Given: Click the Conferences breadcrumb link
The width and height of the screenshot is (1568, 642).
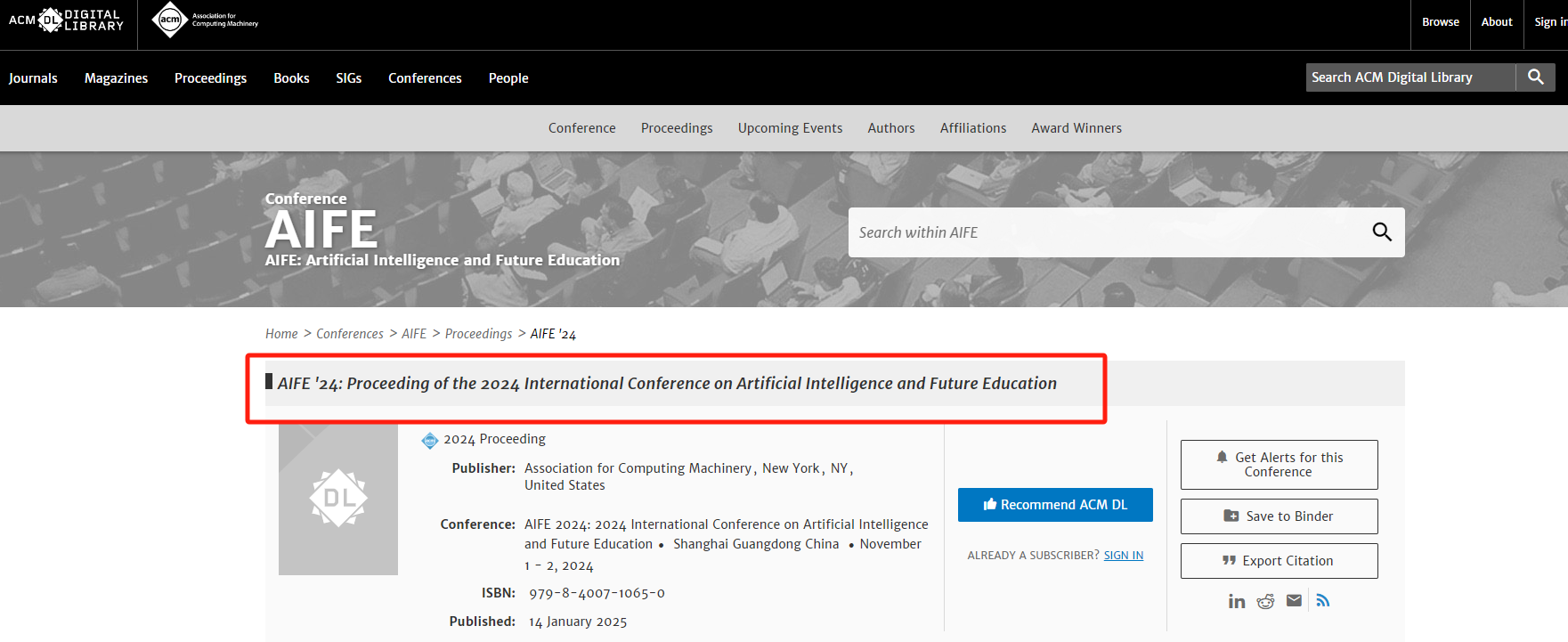Looking at the screenshot, I should [350, 334].
